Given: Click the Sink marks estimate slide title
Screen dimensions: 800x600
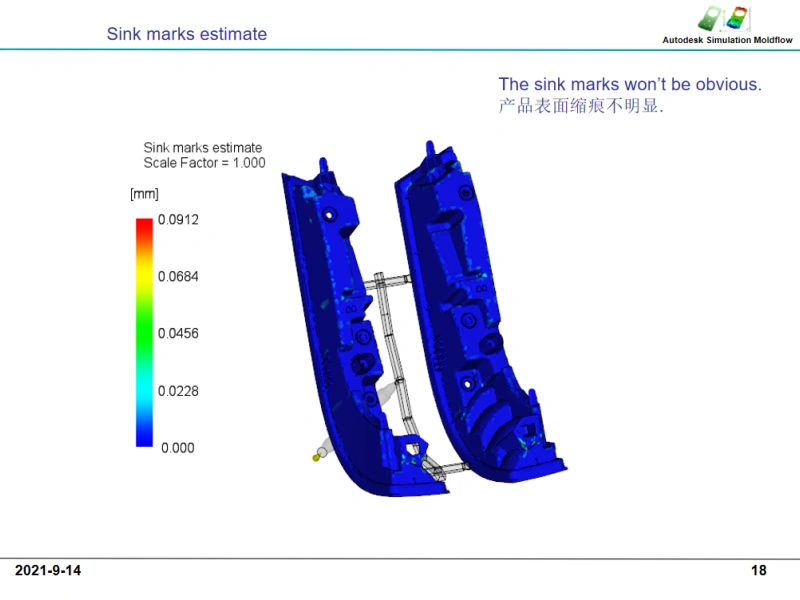Looking at the screenshot, I should click(187, 34).
